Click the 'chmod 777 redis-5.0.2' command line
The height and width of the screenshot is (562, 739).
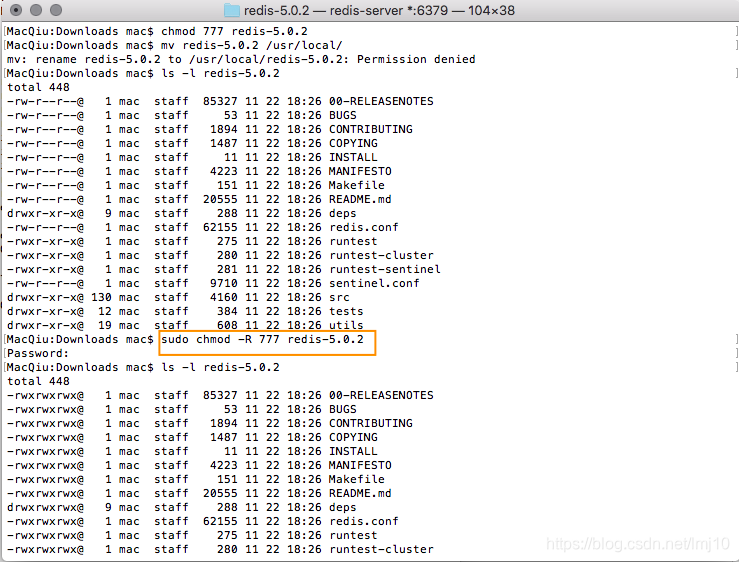234,32
